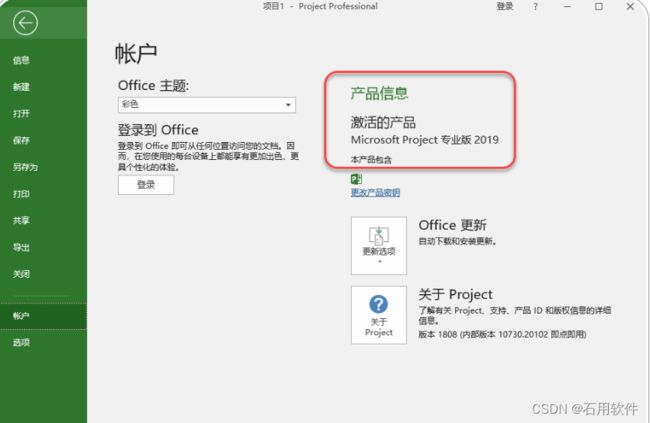650x423 pixels.
Task: Close the Project Professional window
Action: click(630, 7)
